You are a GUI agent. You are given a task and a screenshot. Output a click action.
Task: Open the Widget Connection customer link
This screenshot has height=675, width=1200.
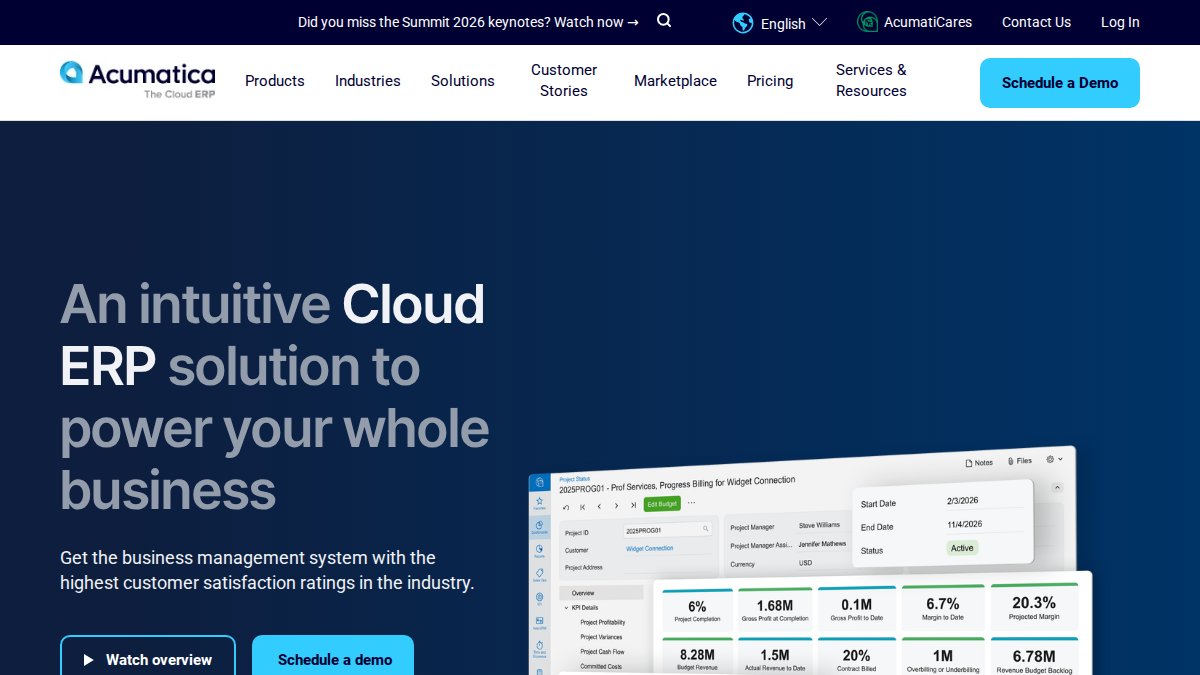point(650,548)
